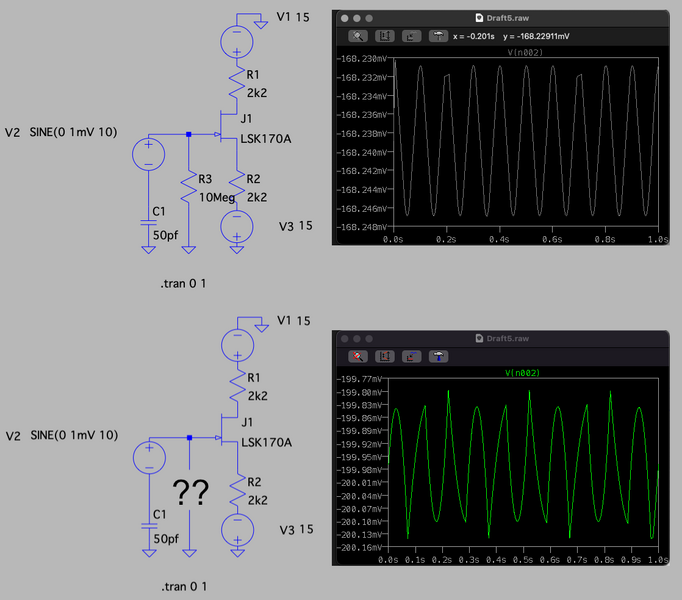Open the hammer control panel in the green-trace window
Screen dimensions: 682x600
click(x=438, y=357)
